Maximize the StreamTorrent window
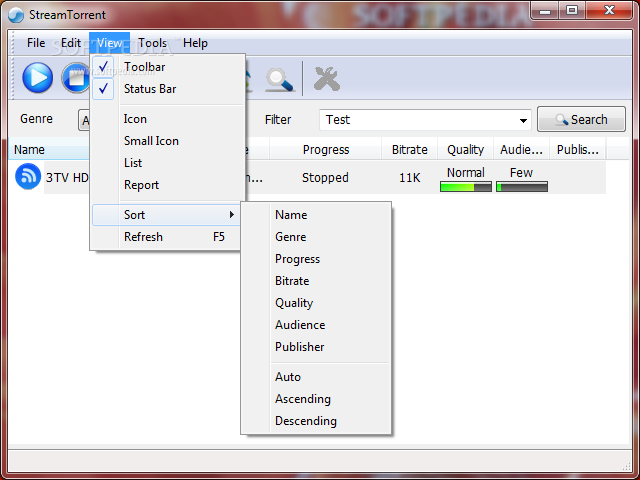640x480 pixels. (x=572, y=11)
